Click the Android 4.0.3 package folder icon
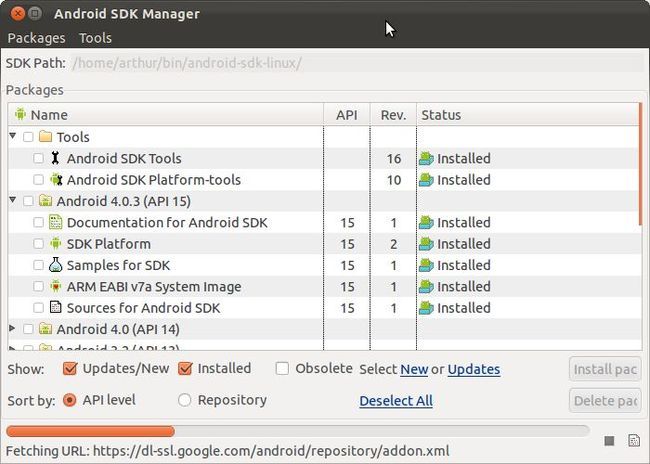The image size is (650, 464). tap(45, 201)
